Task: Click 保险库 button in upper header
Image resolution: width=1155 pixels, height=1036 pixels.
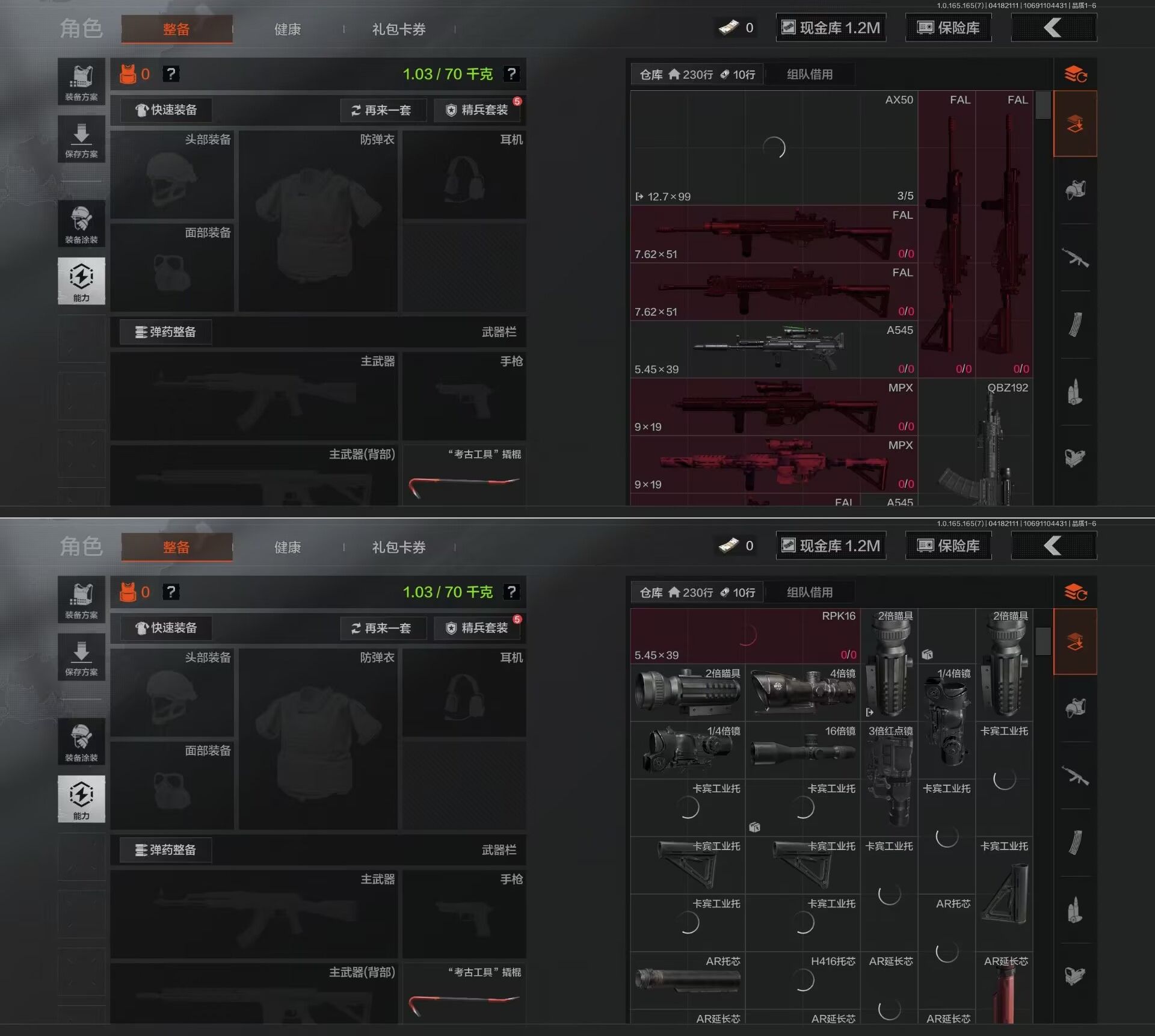Action: tap(948, 28)
